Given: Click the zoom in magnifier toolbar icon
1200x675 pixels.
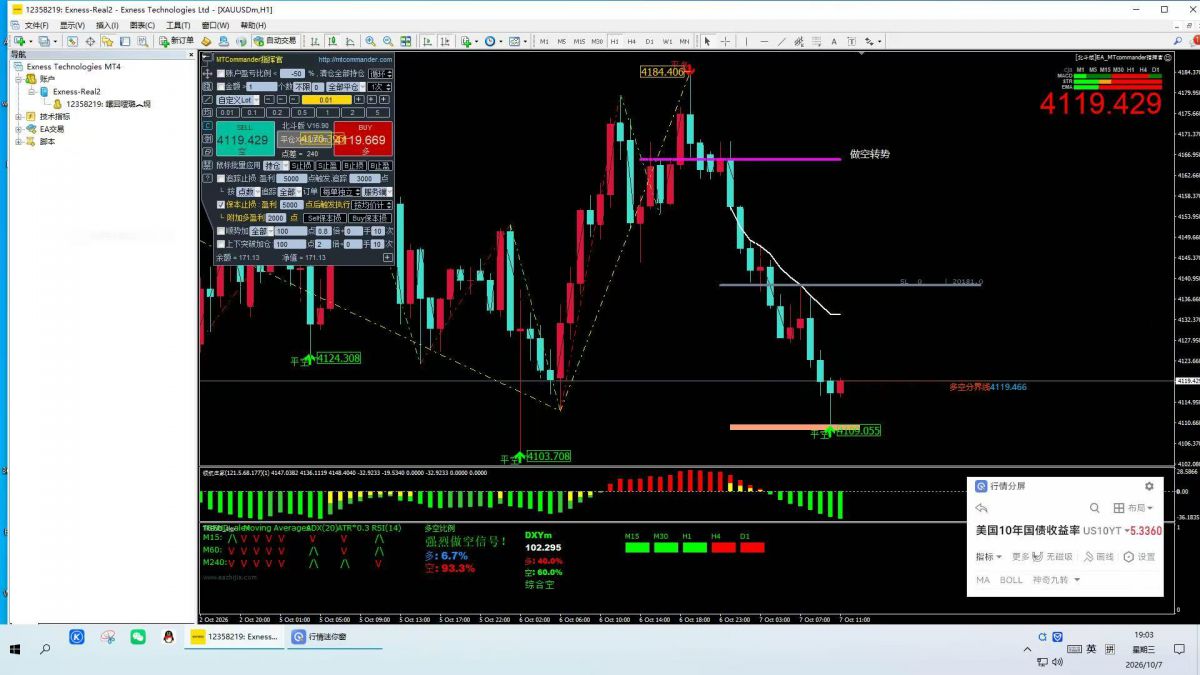Looking at the screenshot, I should click(370, 41).
